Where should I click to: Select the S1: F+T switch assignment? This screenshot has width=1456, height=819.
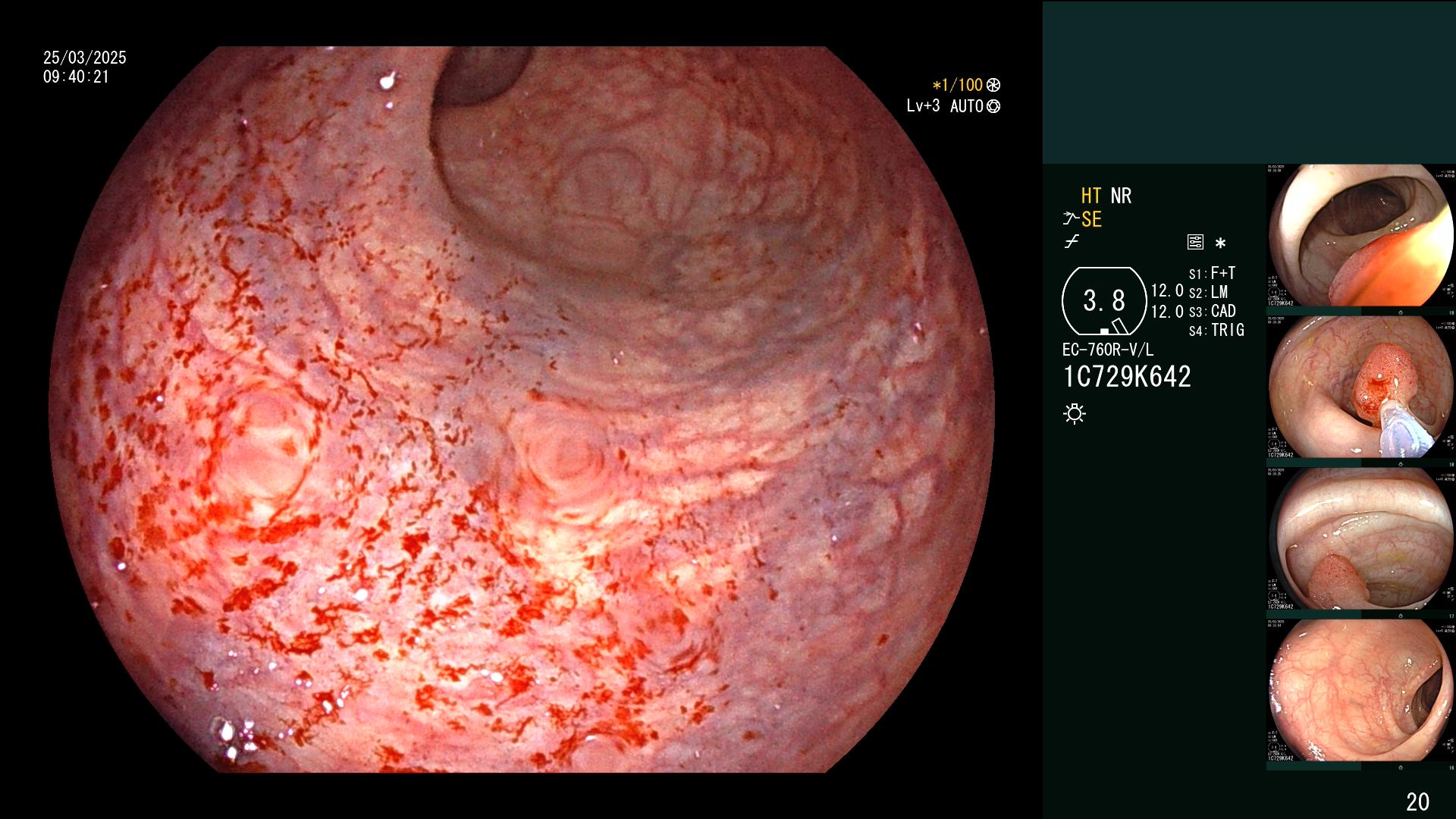click(x=1212, y=273)
